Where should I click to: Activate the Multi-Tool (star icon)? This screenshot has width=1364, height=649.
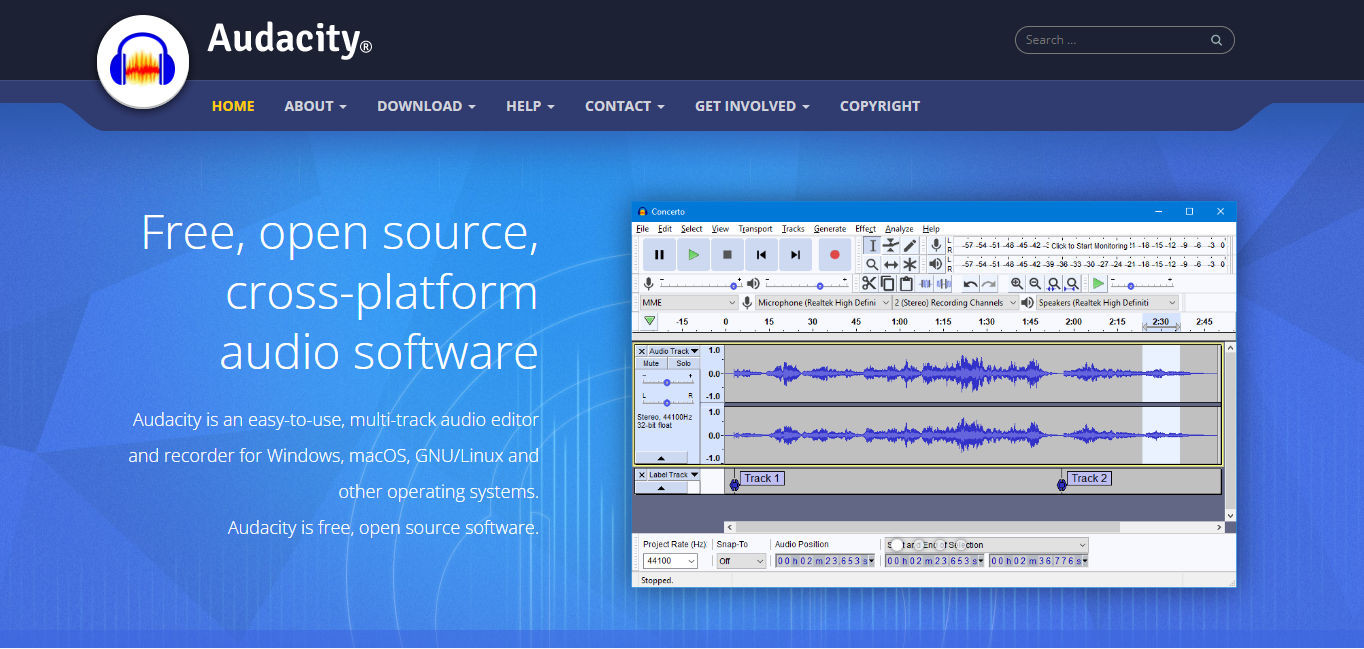pyautogui.click(x=908, y=263)
